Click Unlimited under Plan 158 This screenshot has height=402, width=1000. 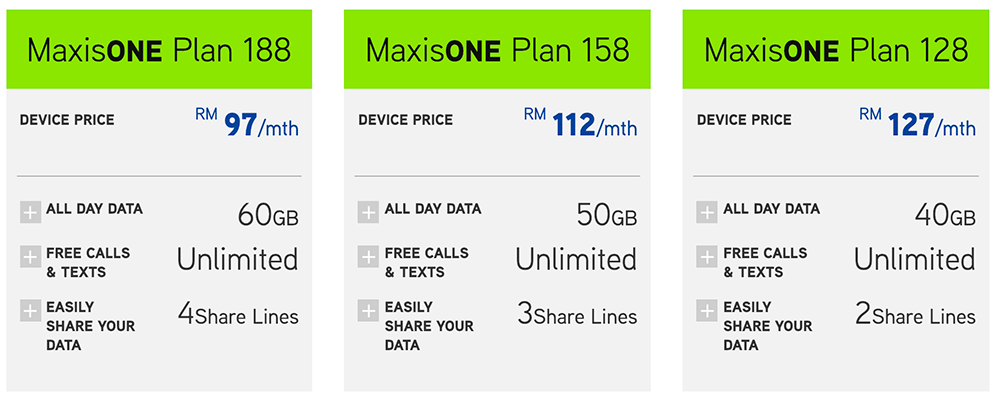[576, 260]
